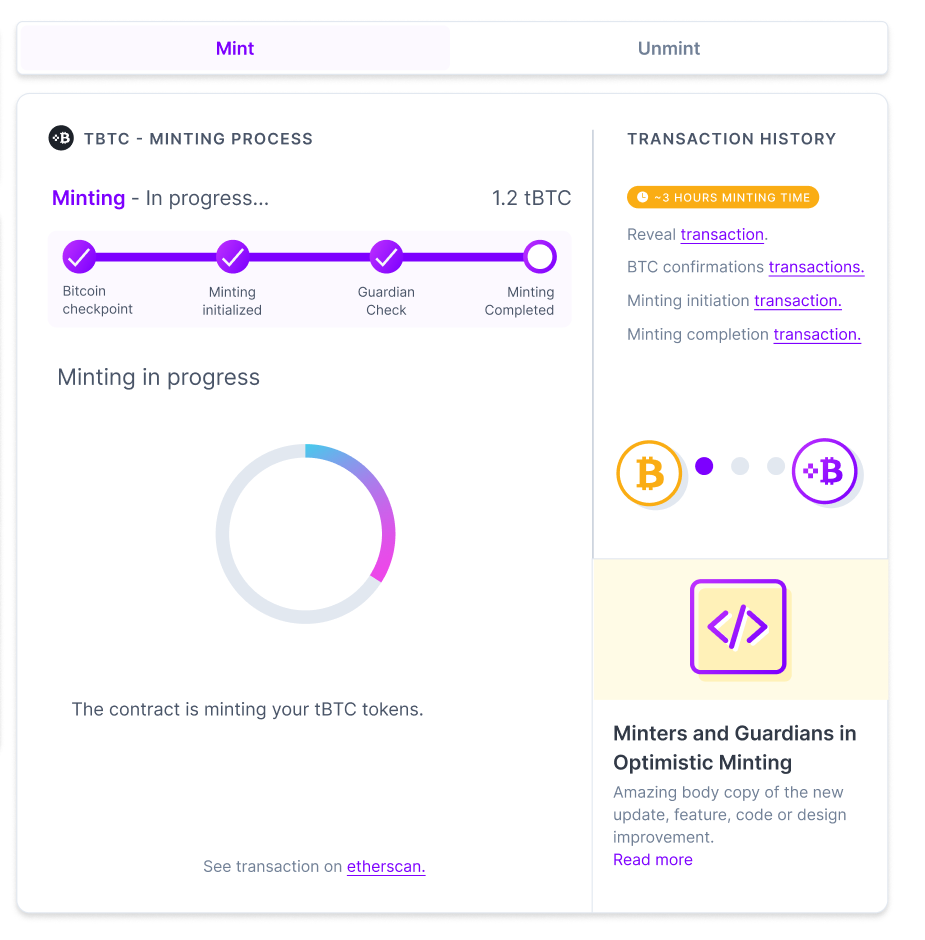Screen dimensions: 925x940
Task: Click the circular minting progress ring
Action: coord(305,534)
